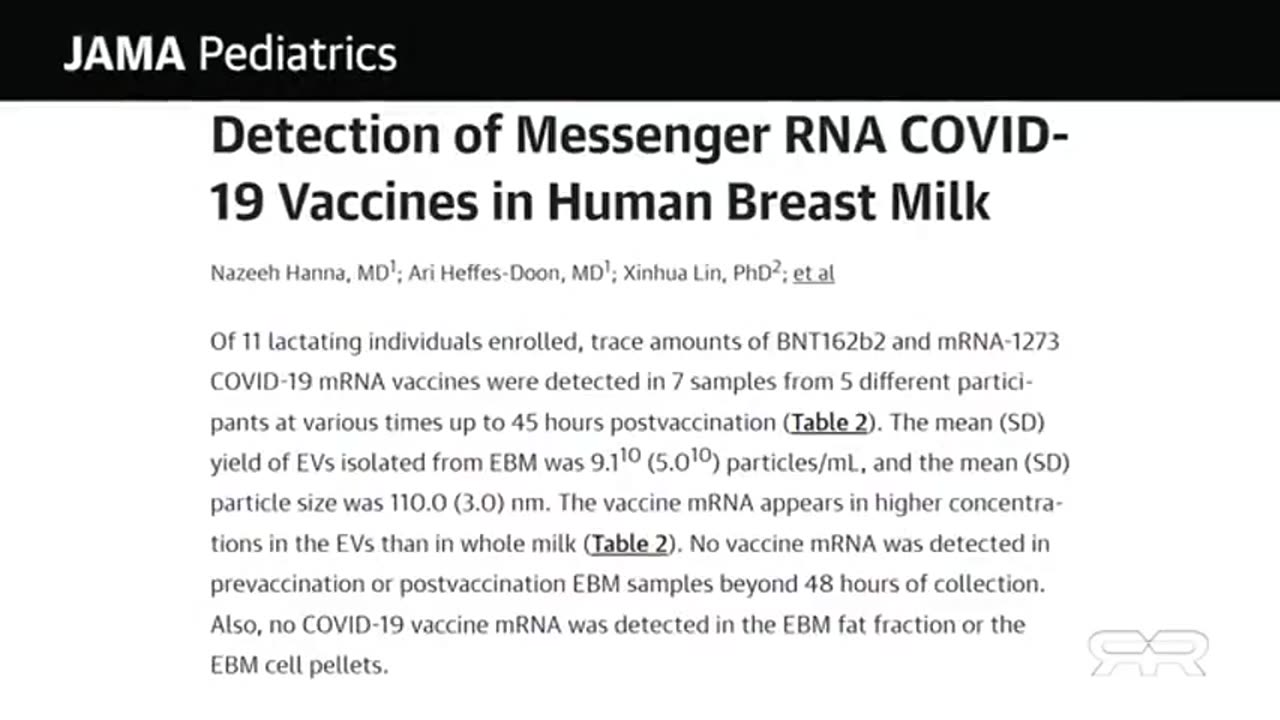Click the article title heading
The image size is (1280, 720).
640,168
